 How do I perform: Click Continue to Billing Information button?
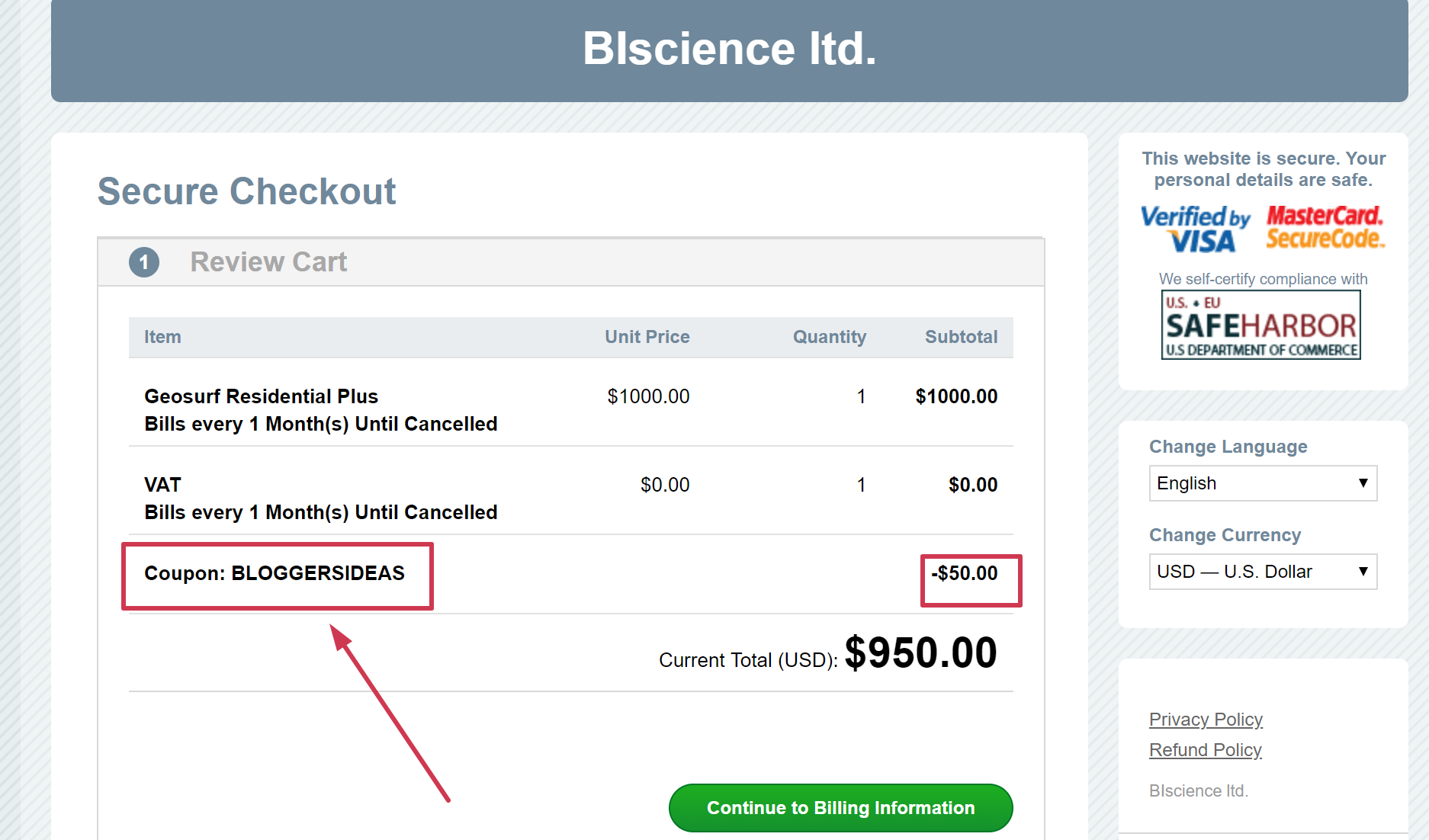840,808
